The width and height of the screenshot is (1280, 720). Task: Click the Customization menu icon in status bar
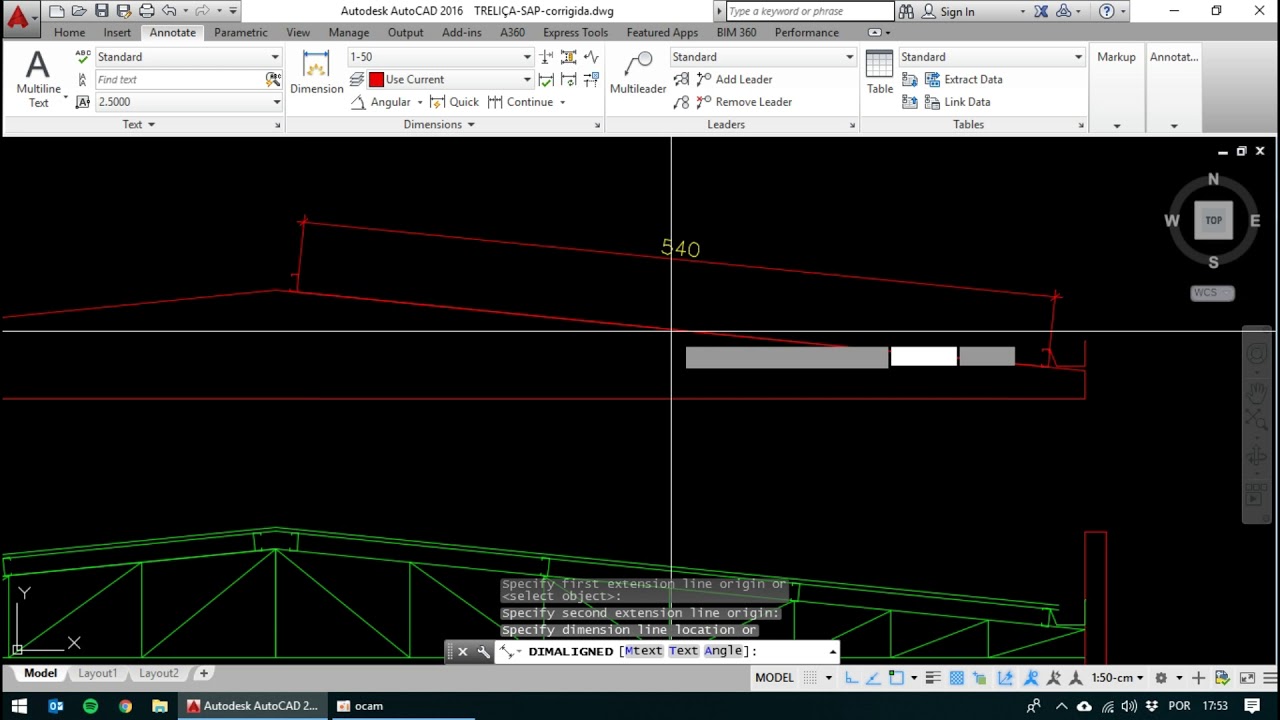tap(1272, 678)
